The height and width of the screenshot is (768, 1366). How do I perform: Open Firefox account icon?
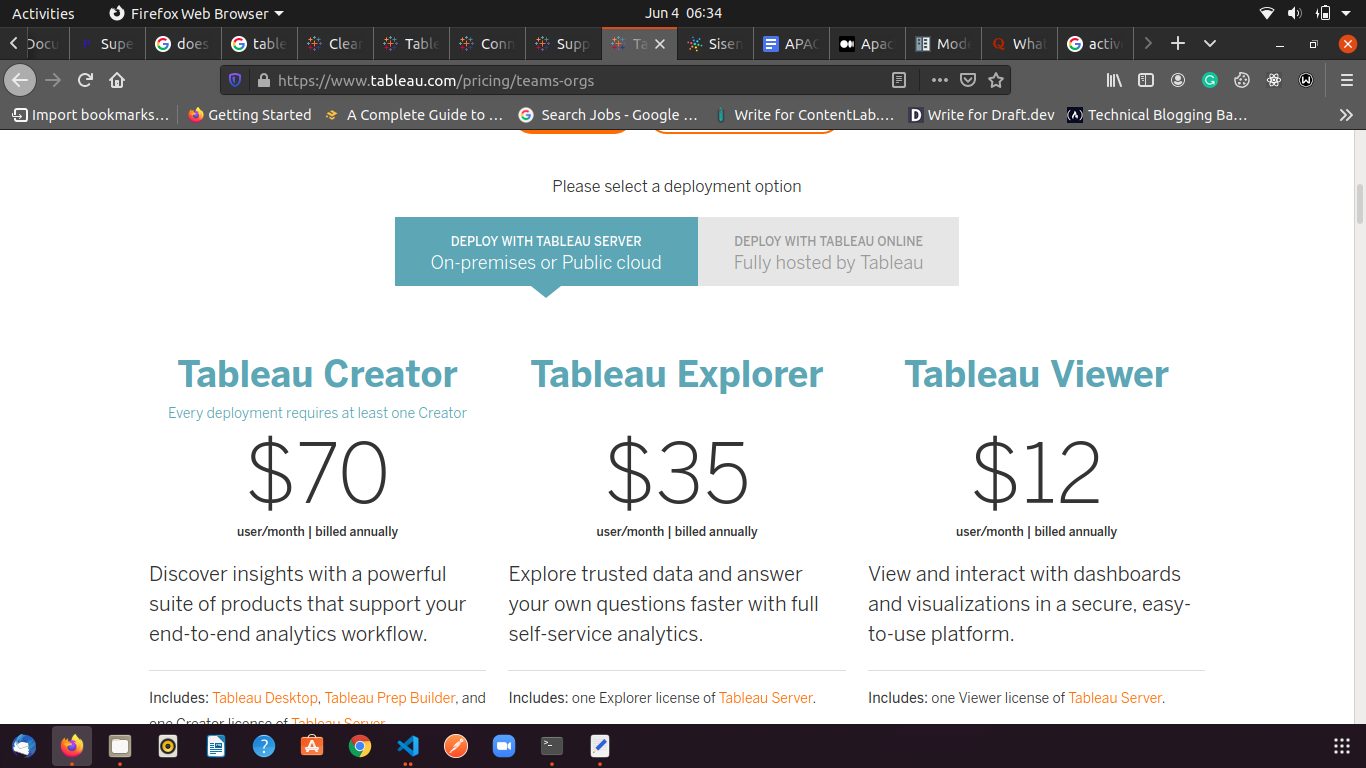click(x=1178, y=80)
